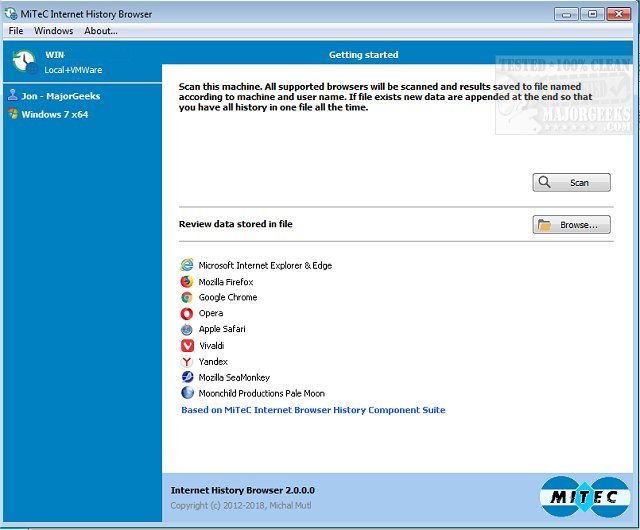640x530 pixels.
Task: Click the Mozilla Firefox icon
Action: (187, 281)
